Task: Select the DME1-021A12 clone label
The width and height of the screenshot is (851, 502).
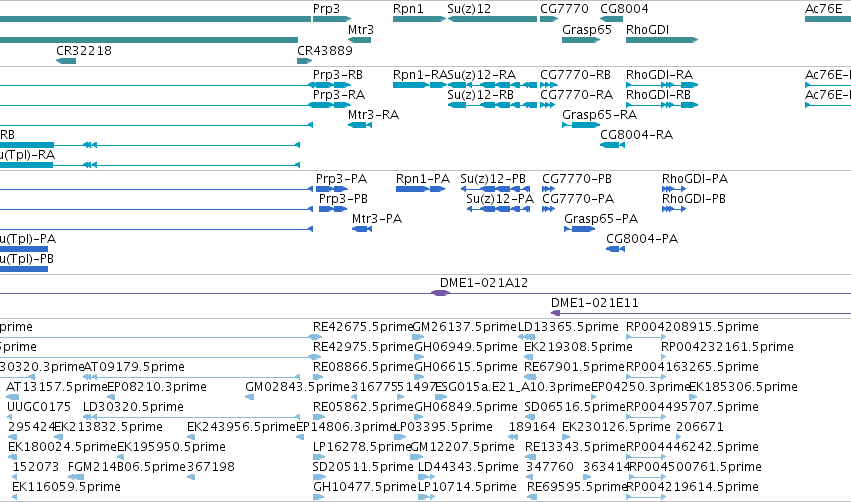Action: pos(484,283)
